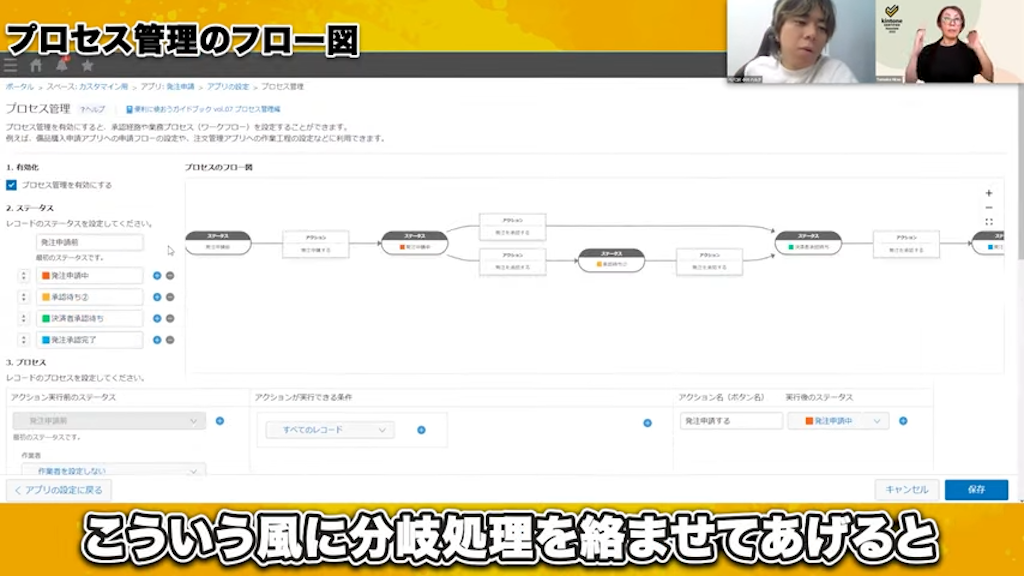Reorder 発注申請中 using its stepper arrows

[22, 276]
